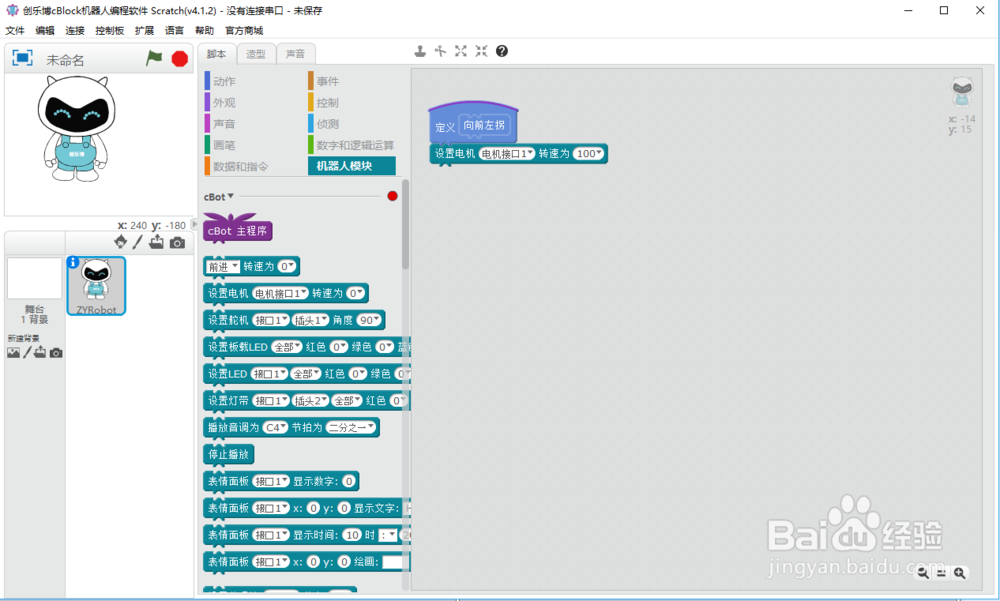Paint a new sprite with the paintbrush icon
Viewport: 1000px width, 601px height.
click(x=137, y=242)
